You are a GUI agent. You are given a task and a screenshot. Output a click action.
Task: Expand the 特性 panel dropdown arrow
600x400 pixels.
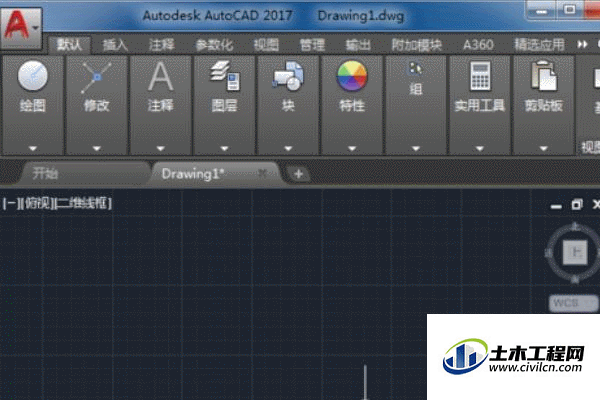352,148
